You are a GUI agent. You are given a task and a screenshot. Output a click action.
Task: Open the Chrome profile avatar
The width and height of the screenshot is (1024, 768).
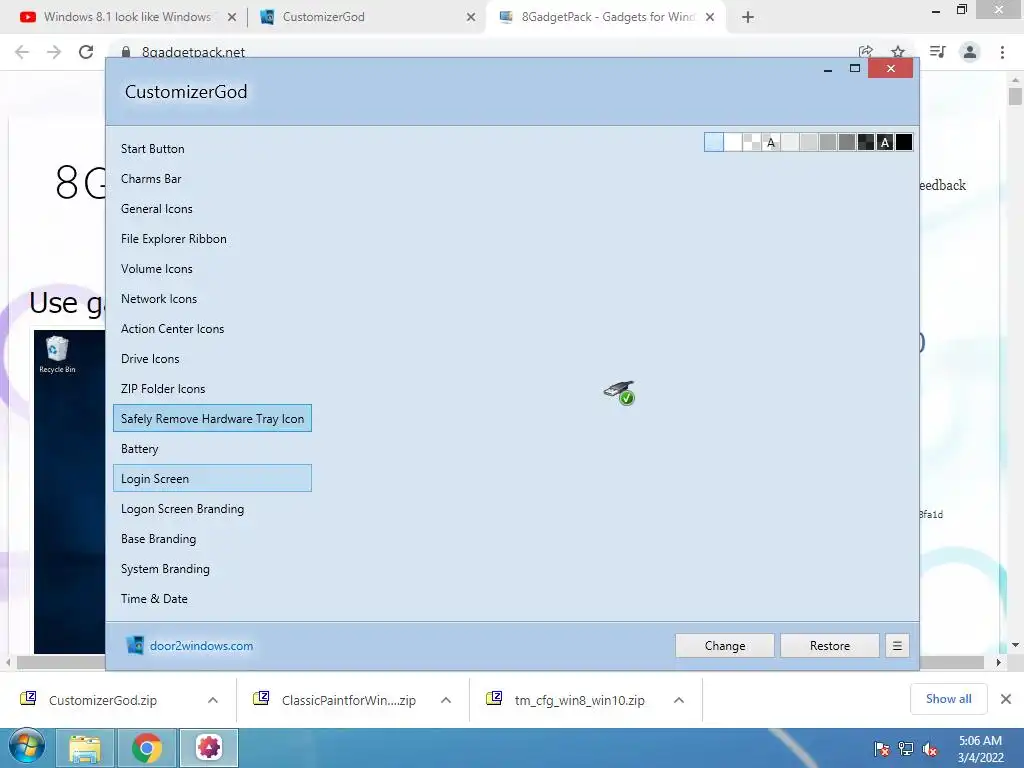tap(970, 52)
